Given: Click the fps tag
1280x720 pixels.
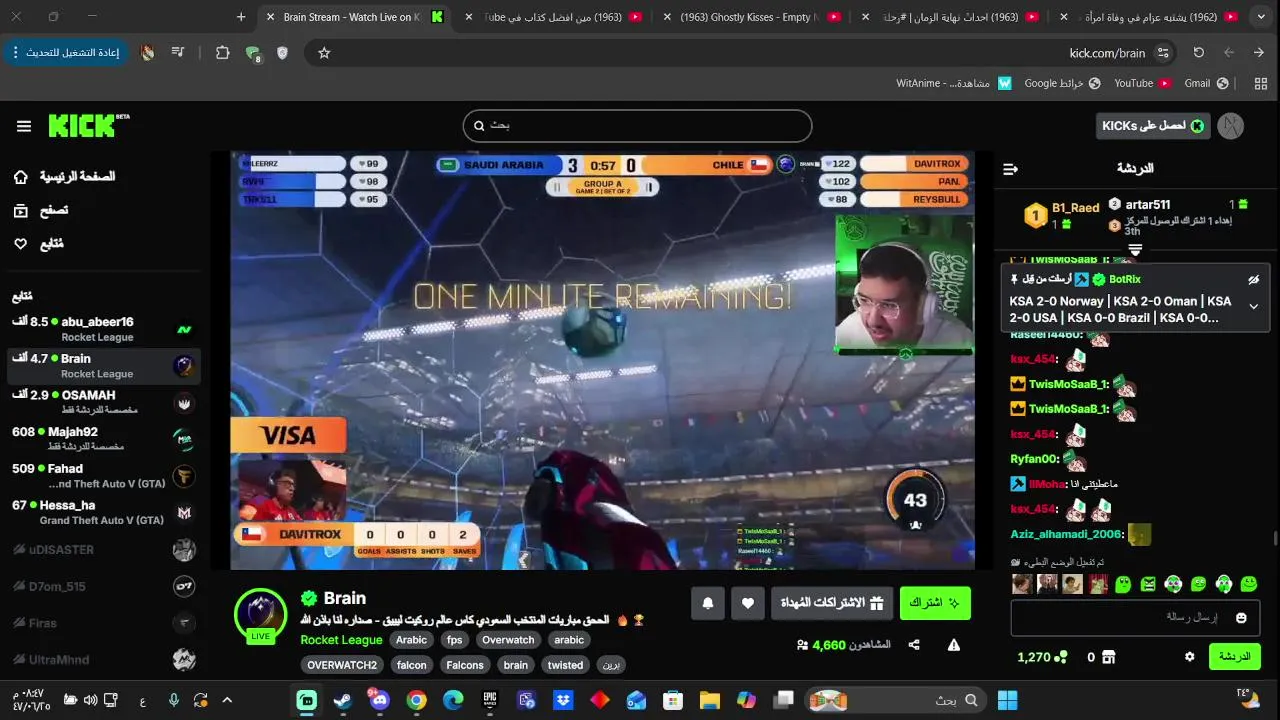Looking at the screenshot, I should pos(455,640).
